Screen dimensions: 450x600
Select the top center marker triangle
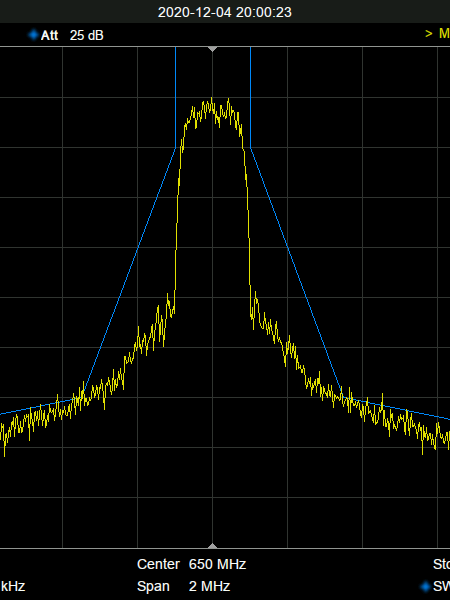[212, 49]
